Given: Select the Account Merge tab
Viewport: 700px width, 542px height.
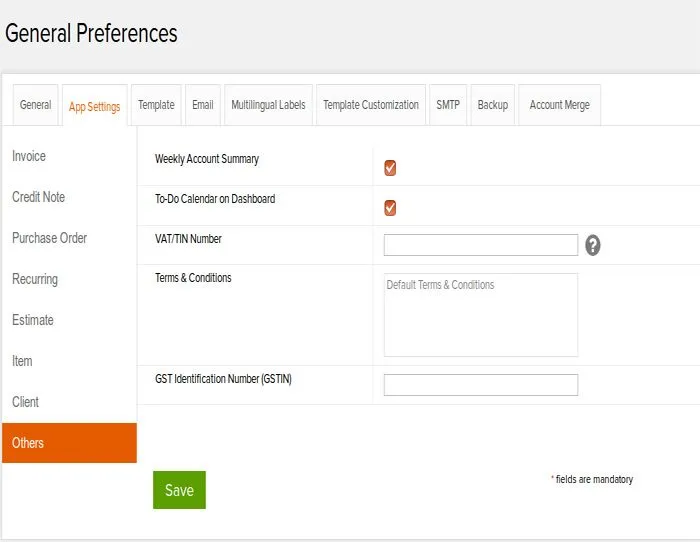Looking at the screenshot, I should 559,105.
